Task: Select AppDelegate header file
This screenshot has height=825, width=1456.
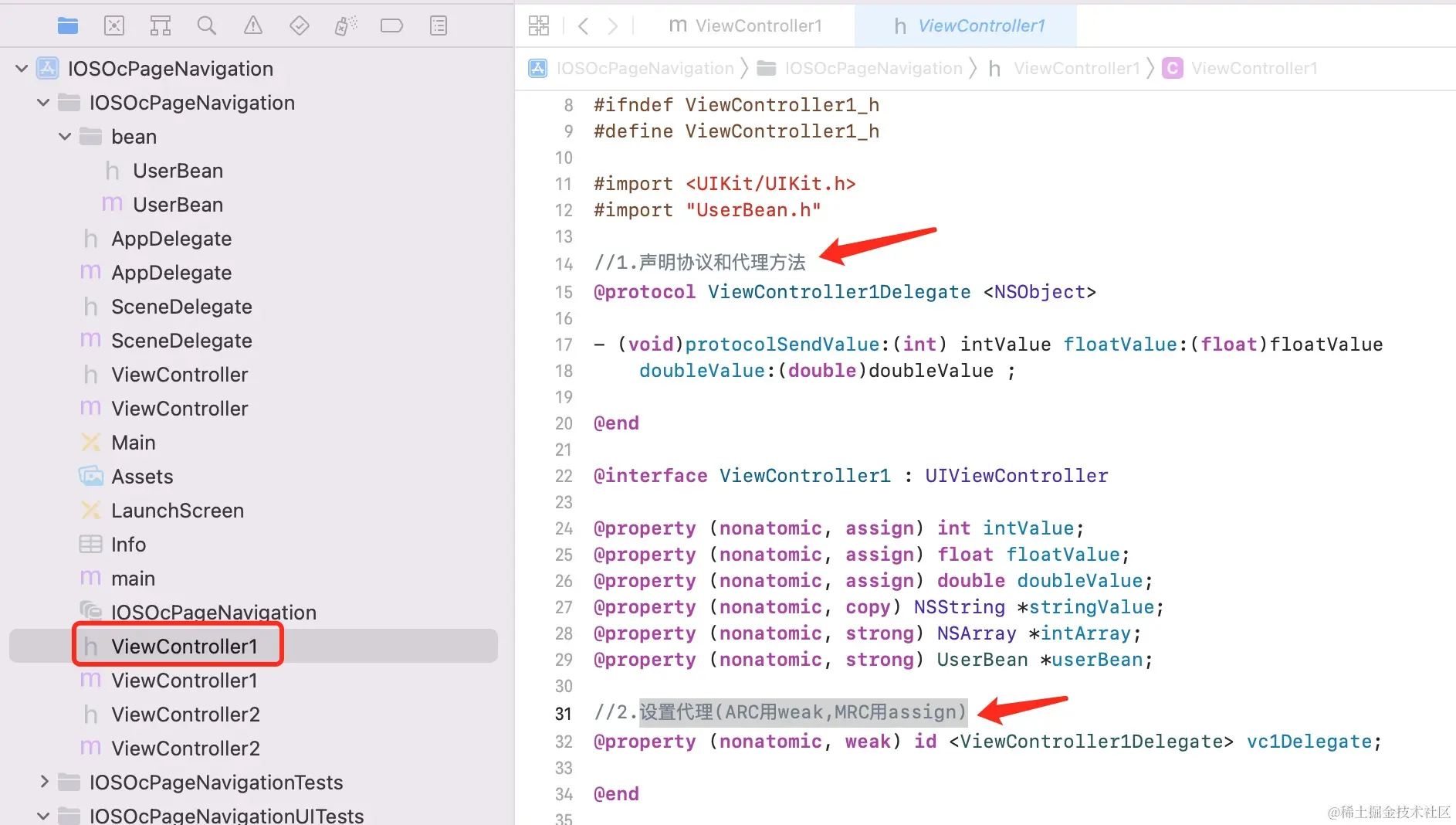Action: click(x=171, y=239)
